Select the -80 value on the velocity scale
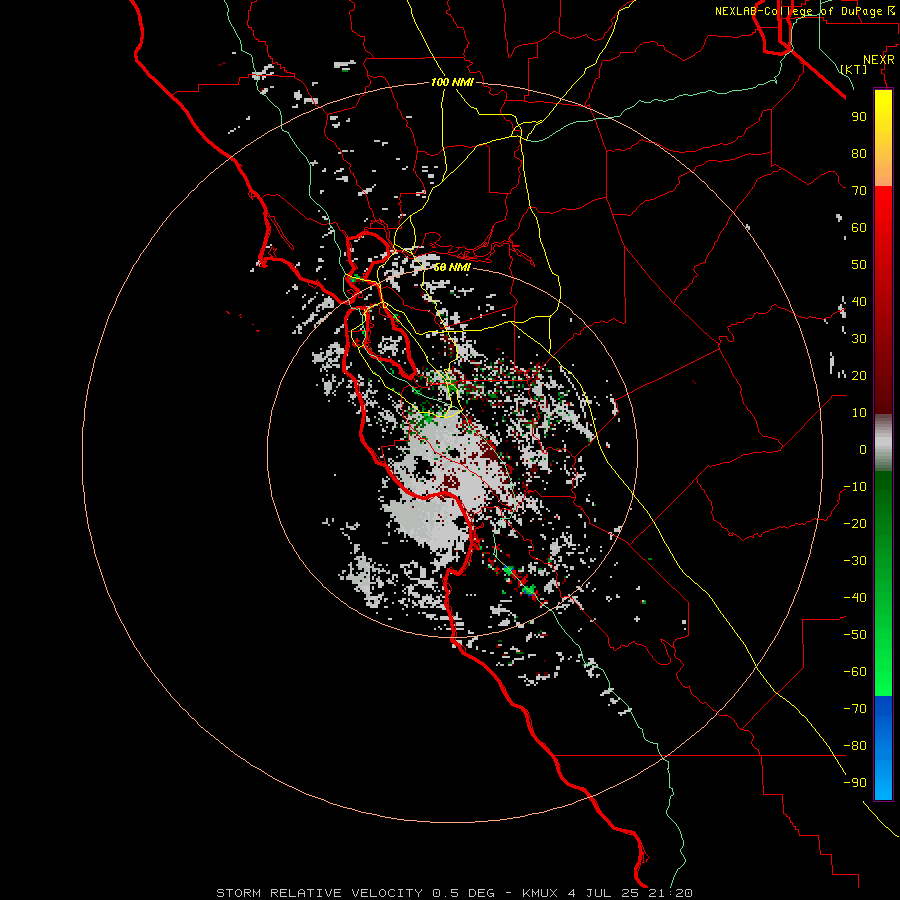The width and height of the screenshot is (900, 900). point(855,746)
